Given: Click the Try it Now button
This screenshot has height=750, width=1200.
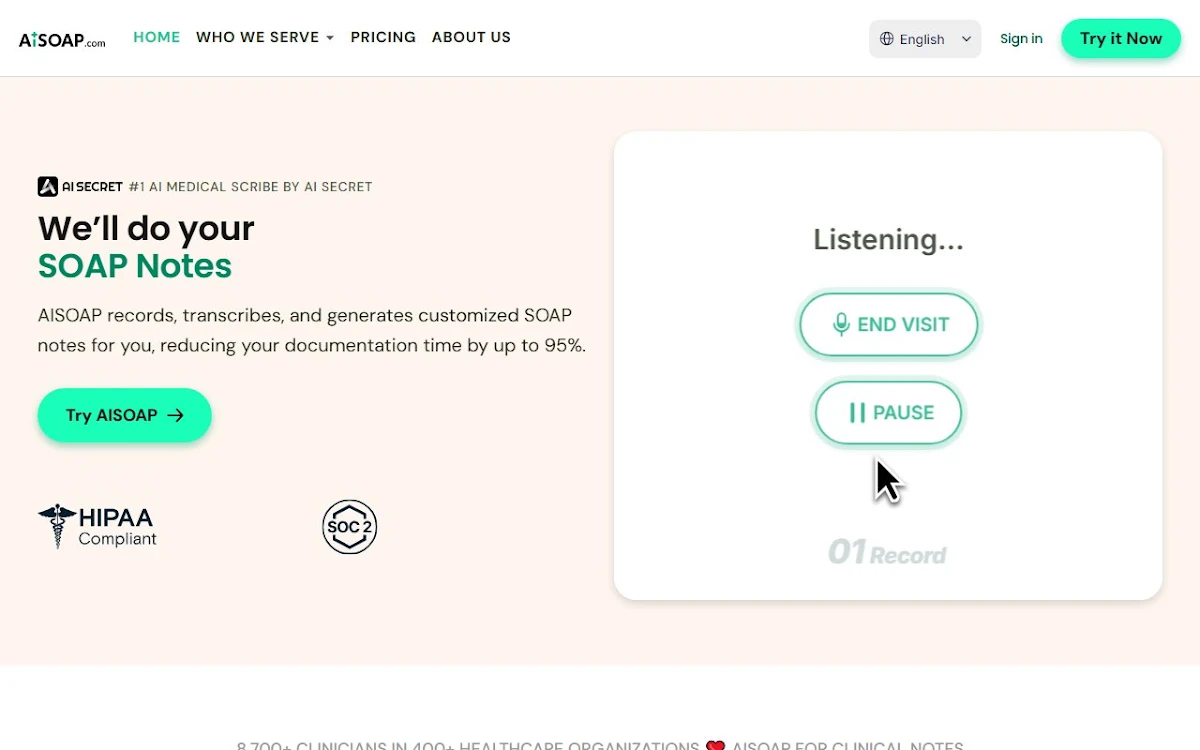Looking at the screenshot, I should (1121, 39).
